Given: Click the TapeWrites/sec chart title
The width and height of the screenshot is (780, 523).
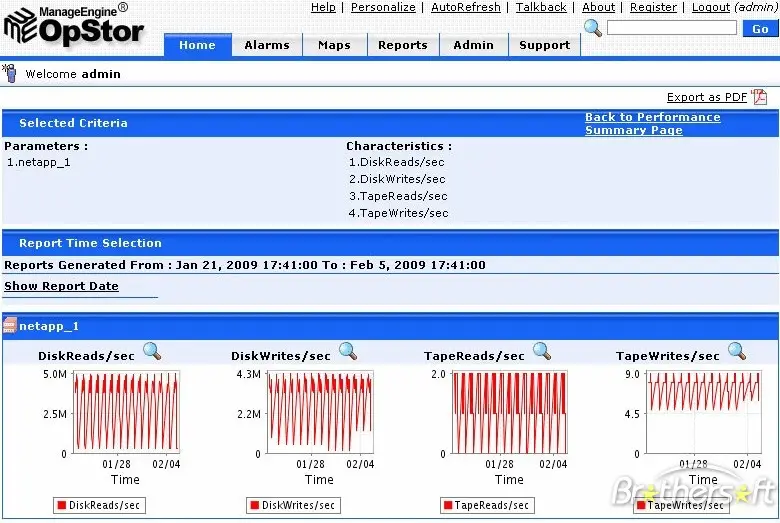Looking at the screenshot, I should (668, 356).
